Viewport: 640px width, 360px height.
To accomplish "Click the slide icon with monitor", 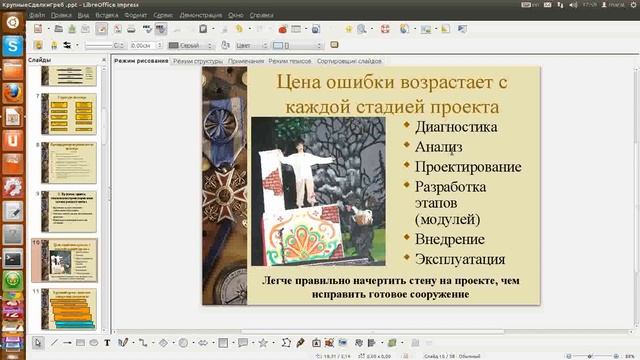I will coord(404,29).
